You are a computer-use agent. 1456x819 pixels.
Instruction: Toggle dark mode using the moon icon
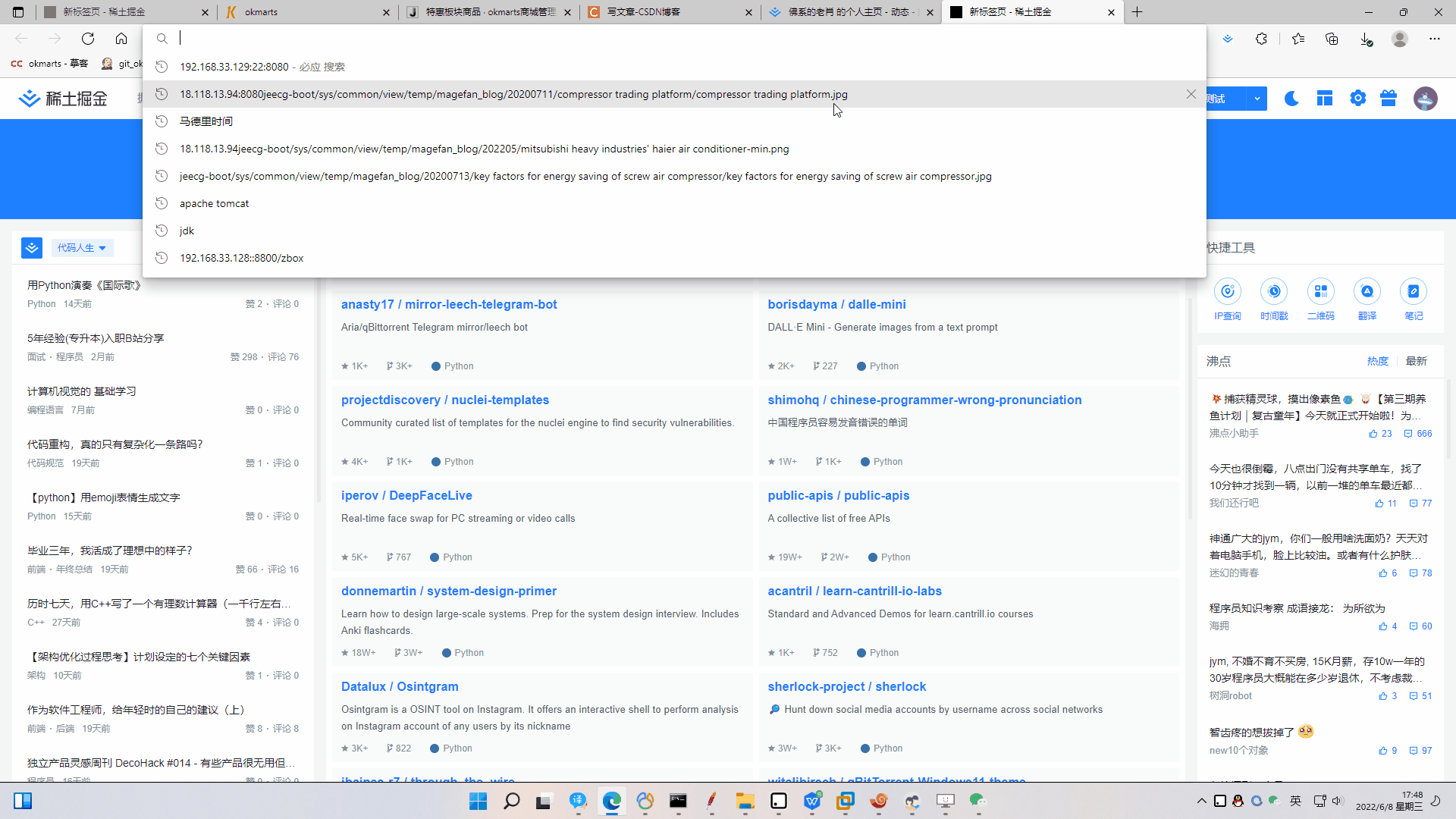pyautogui.click(x=1291, y=98)
